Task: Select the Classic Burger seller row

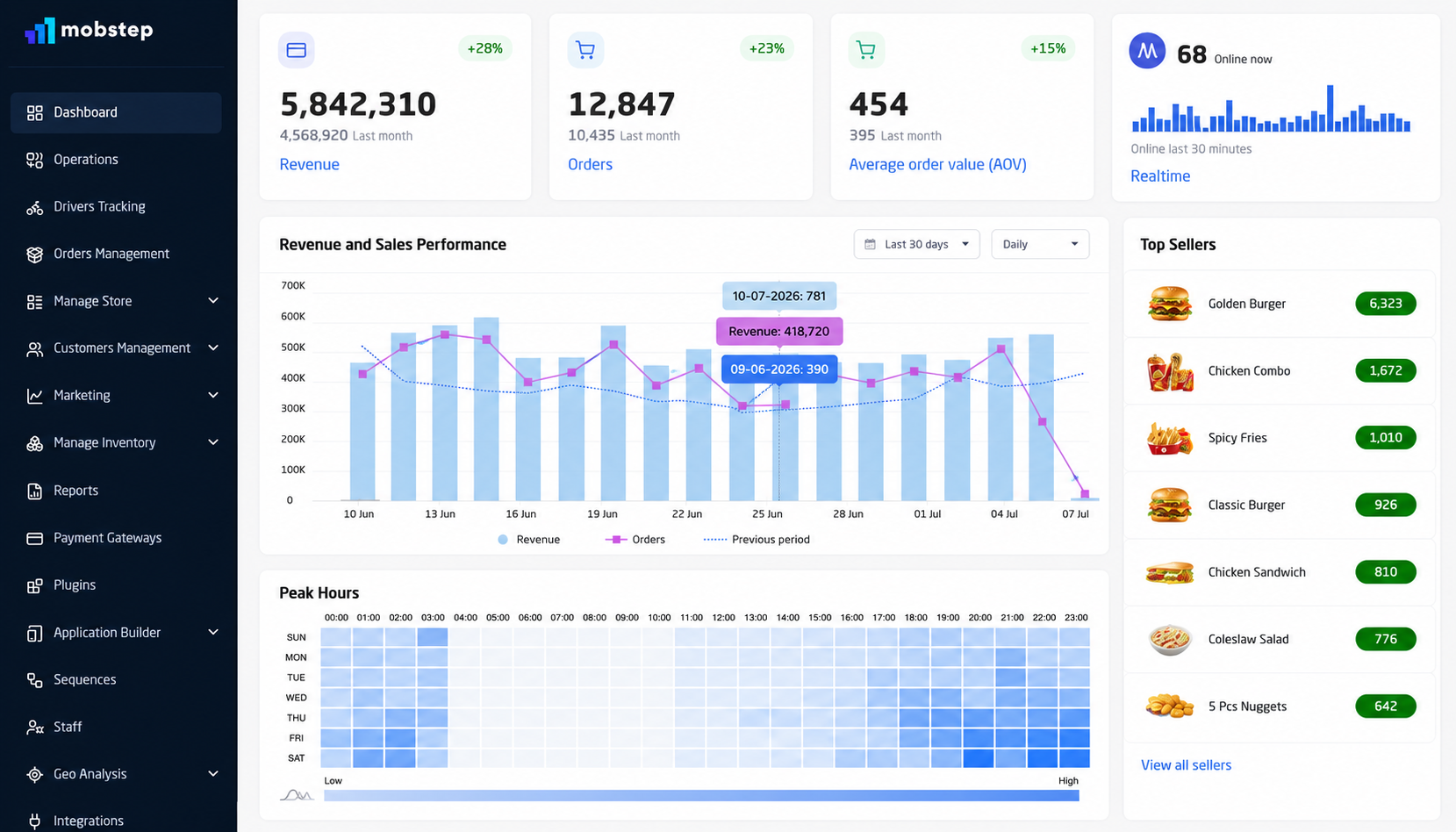Action: (x=1280, y=505)
